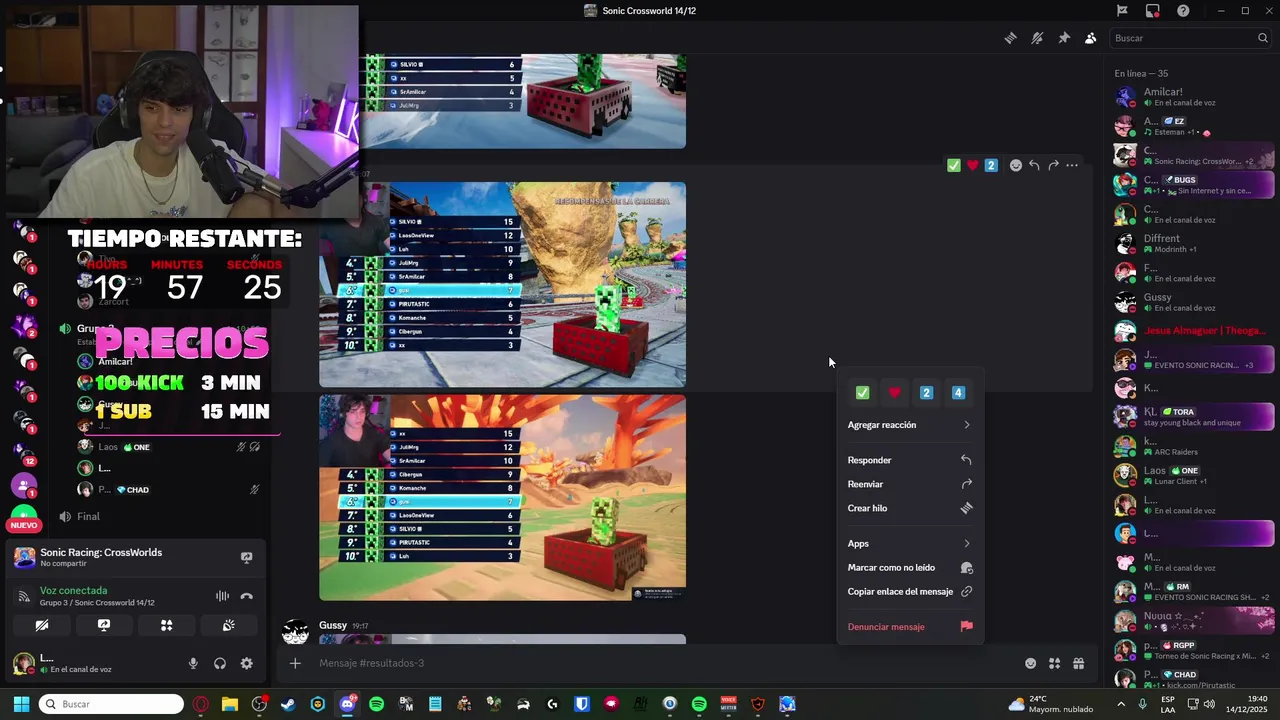Viewport: 1280px width, 720px height.
Task: Click the green checkmark reaction on message toolbar
Action: [x=953, y=165]
